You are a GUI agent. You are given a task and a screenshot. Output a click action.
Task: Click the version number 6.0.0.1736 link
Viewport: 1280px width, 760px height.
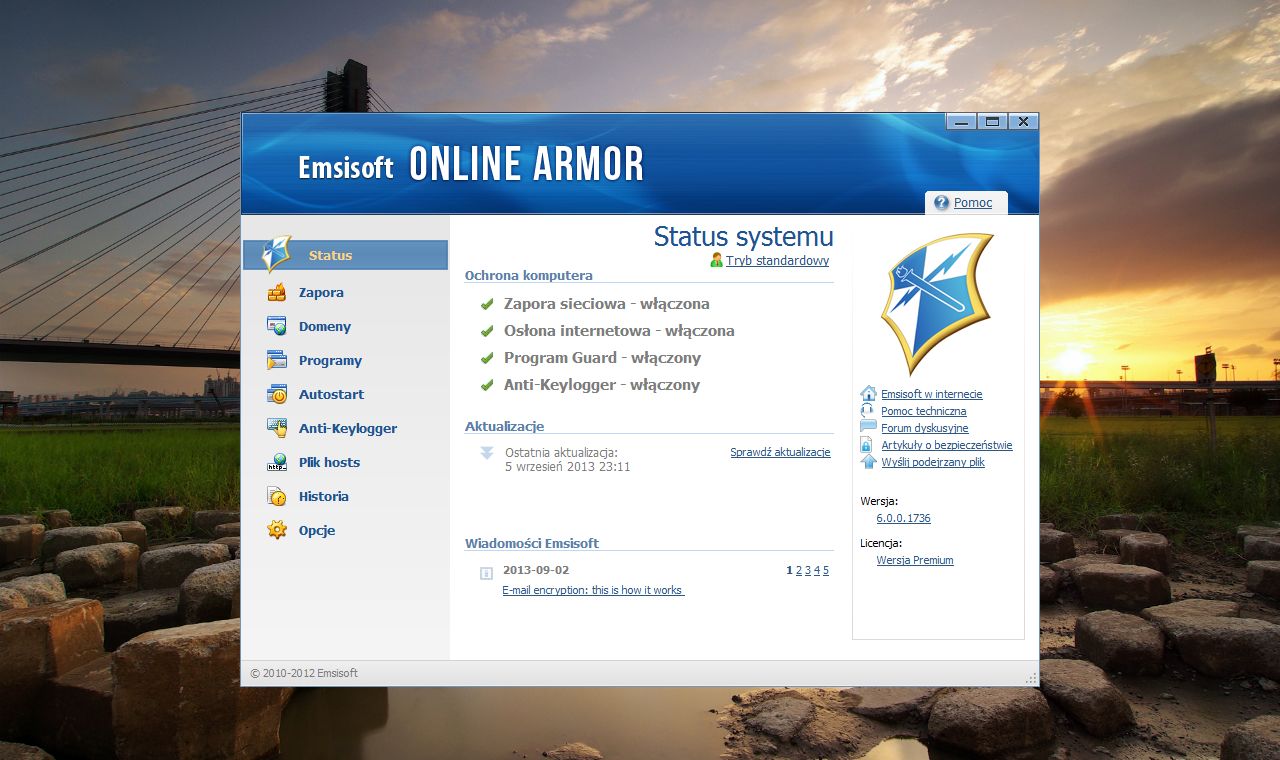pos(904,518)
